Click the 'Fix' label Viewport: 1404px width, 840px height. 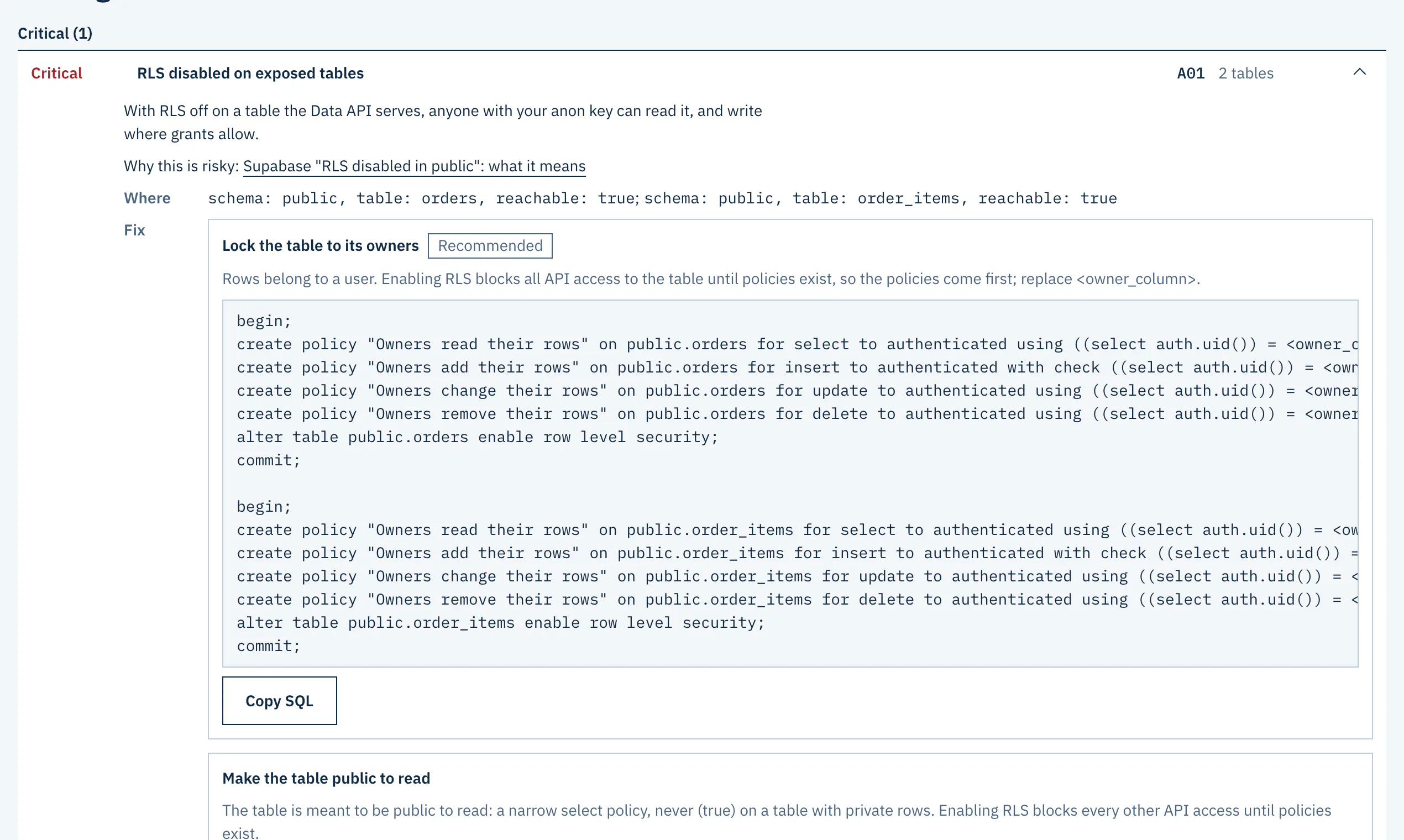pyautogui.click(x=135, y=230)
